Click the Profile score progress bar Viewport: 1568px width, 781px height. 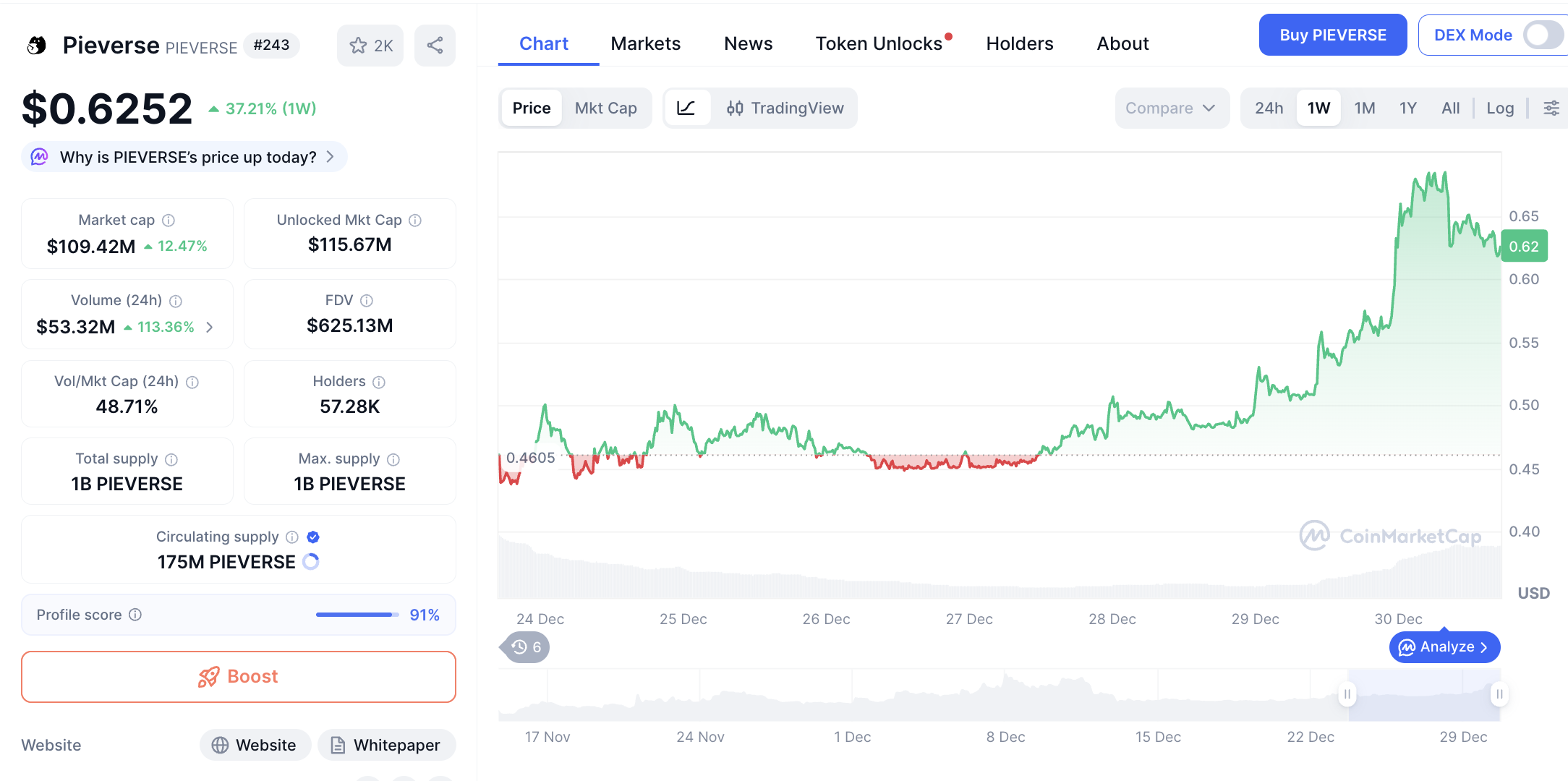click(x=358, y=614)
